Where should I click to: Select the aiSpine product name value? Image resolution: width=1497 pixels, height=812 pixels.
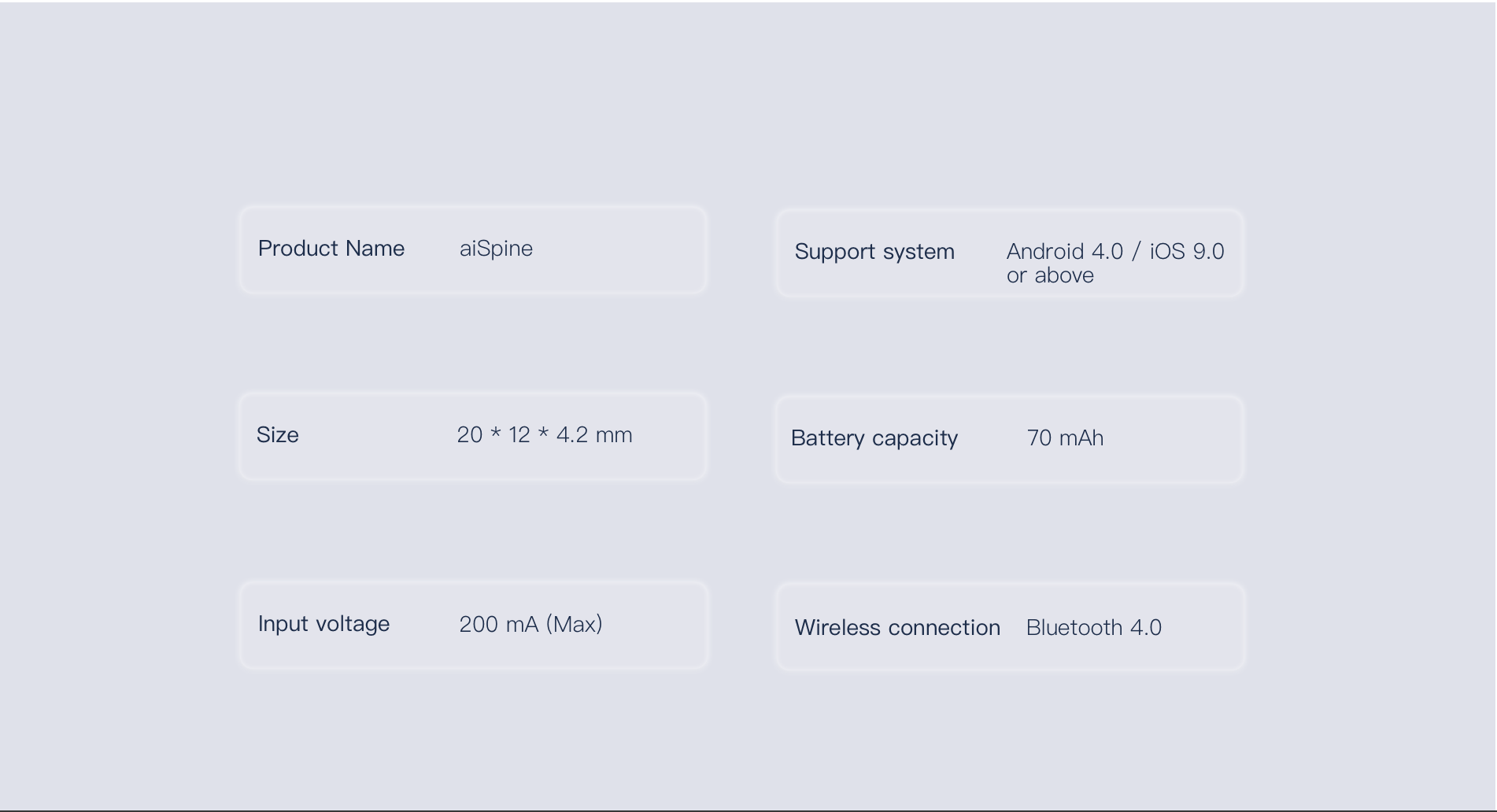coord(496,249)
